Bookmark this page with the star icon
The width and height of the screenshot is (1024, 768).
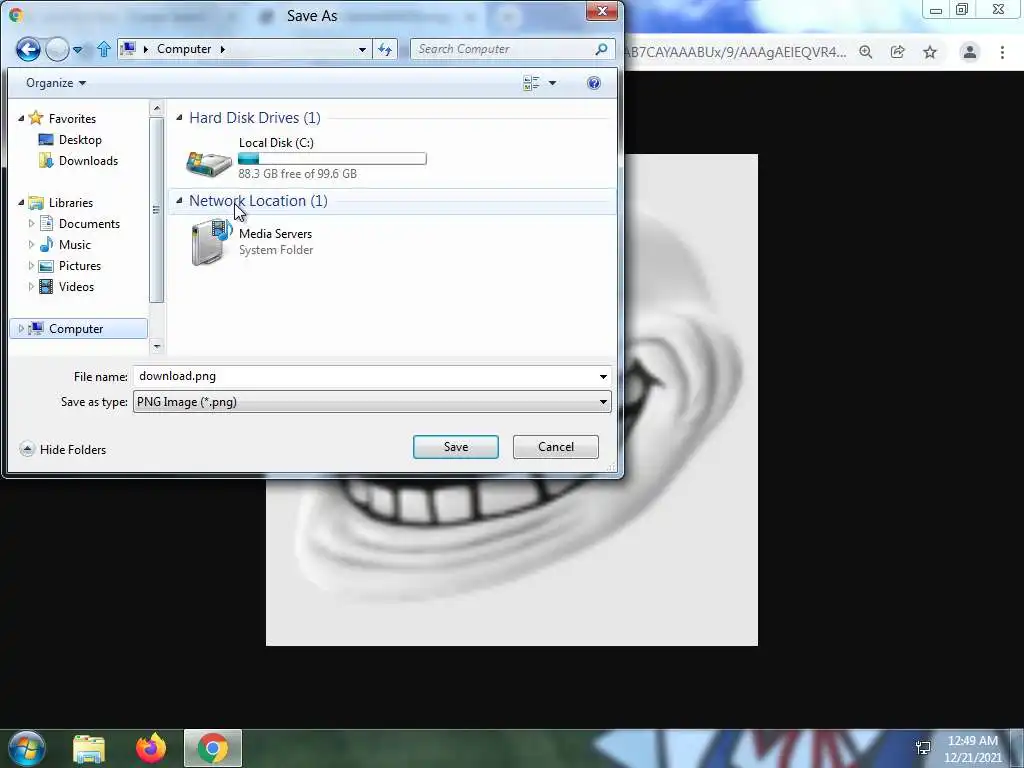930,52
